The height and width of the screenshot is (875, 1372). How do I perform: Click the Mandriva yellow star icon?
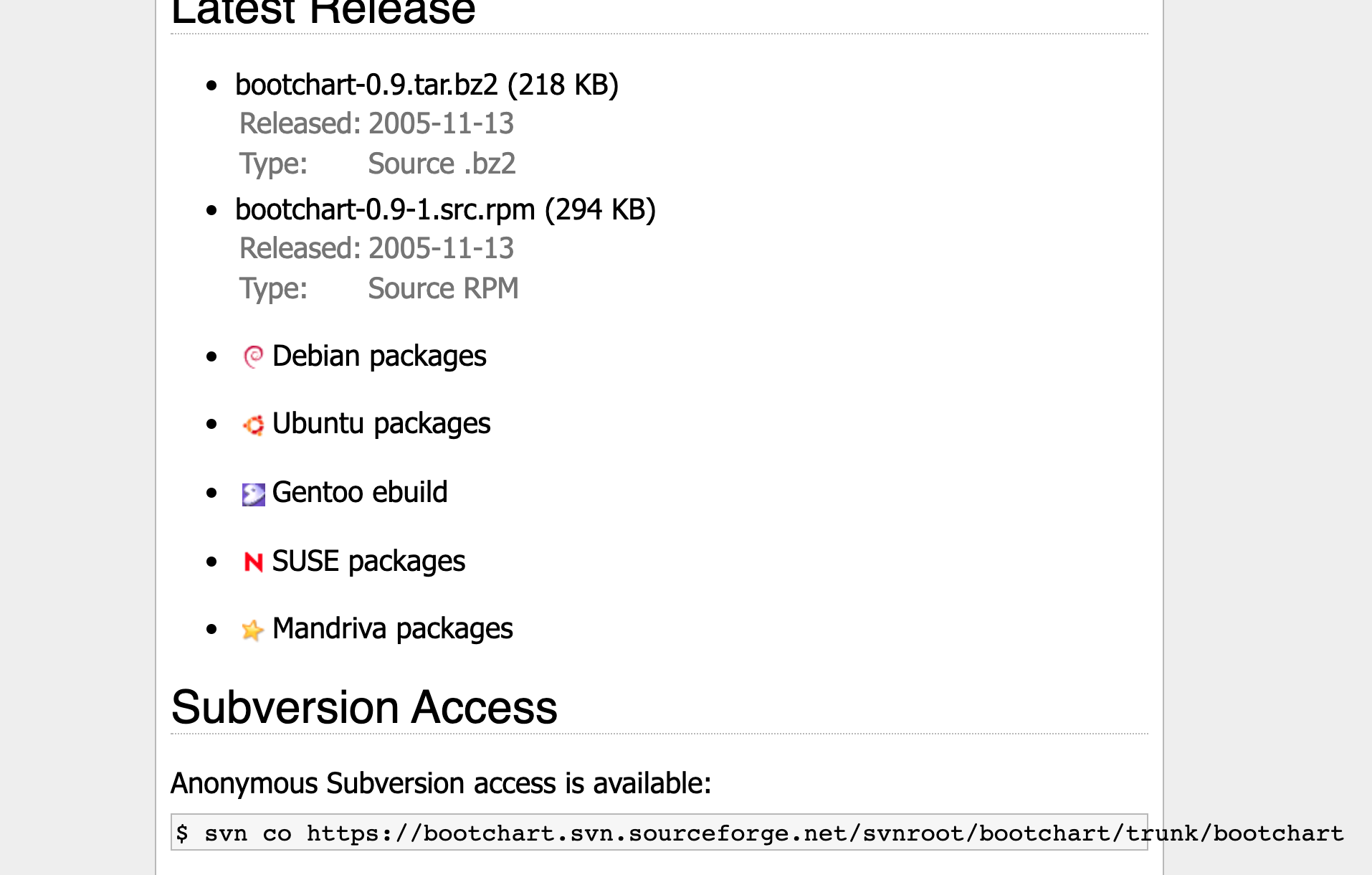(252, 630)
